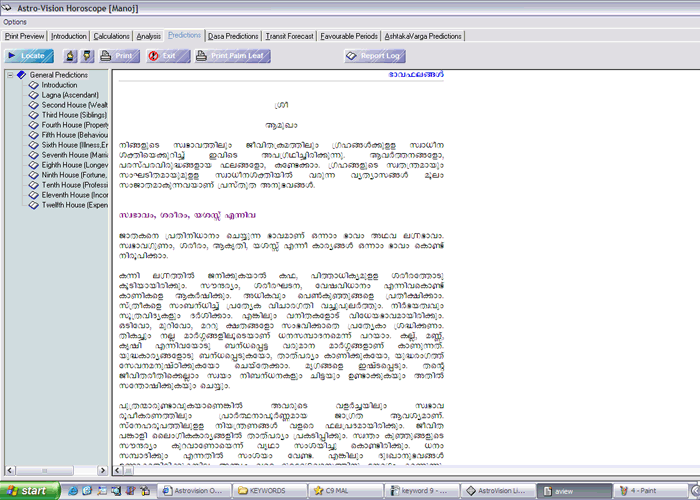Open Eleventh House (Income) tree item
The image size is (700, 500).
75,195
